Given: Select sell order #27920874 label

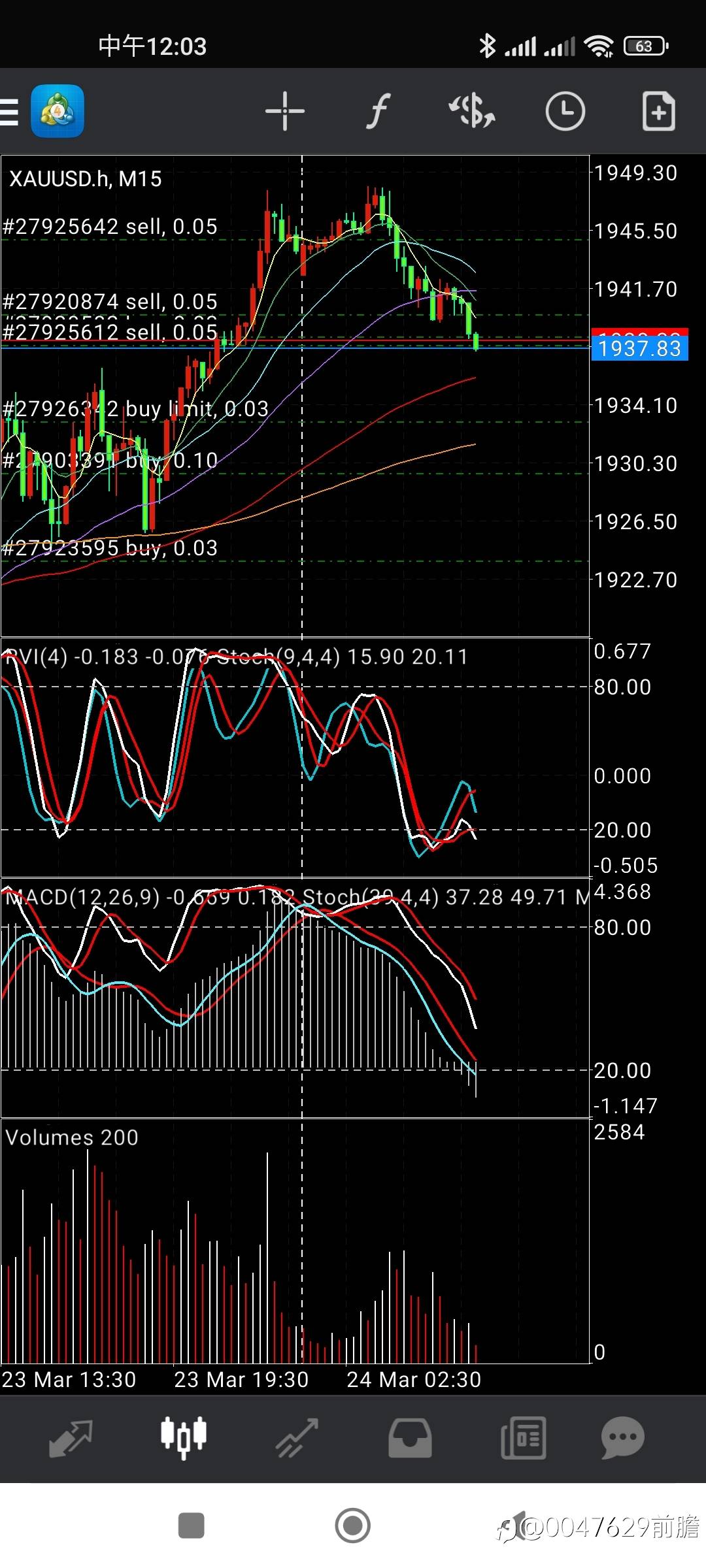Looking at the screenshot, I should 110,302.
